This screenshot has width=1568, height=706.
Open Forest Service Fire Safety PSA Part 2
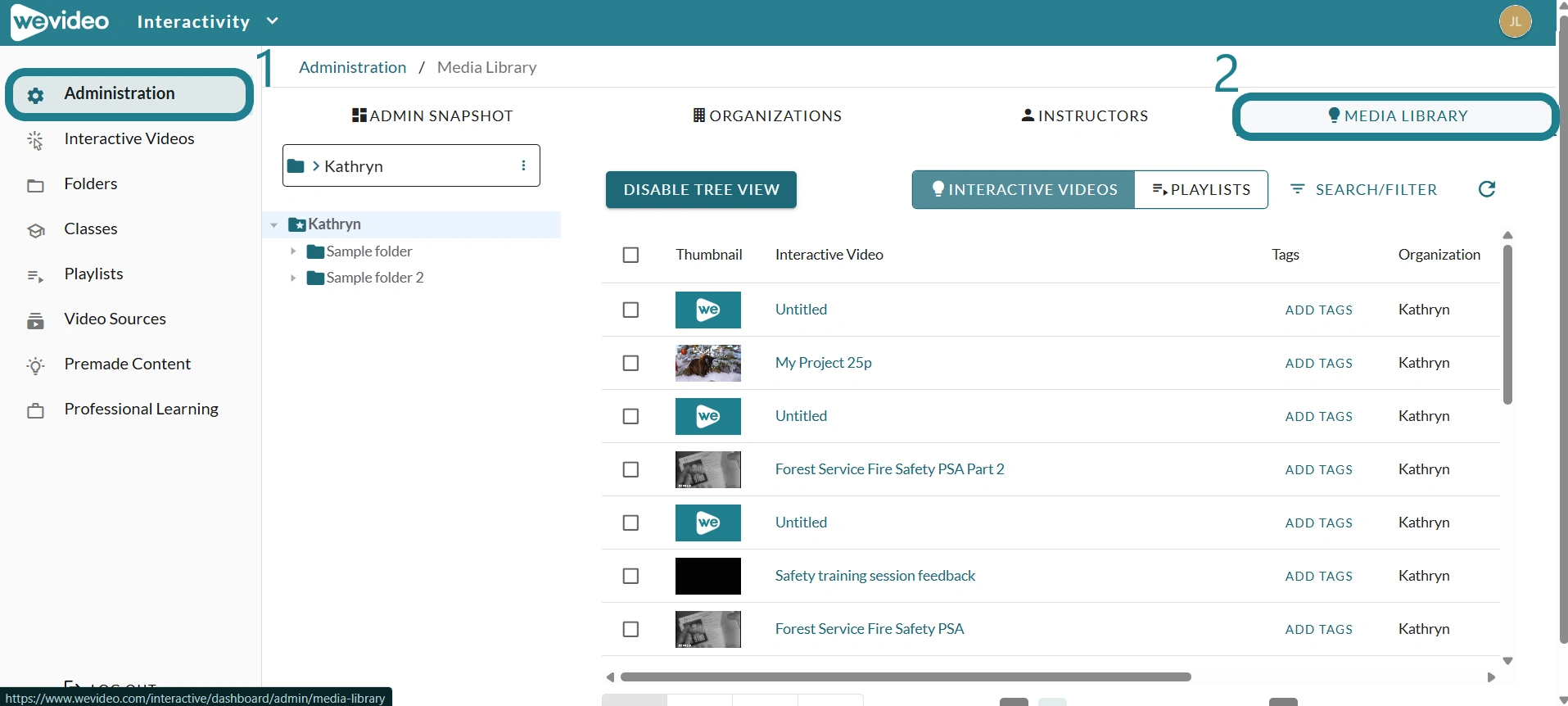pos(889,468)
